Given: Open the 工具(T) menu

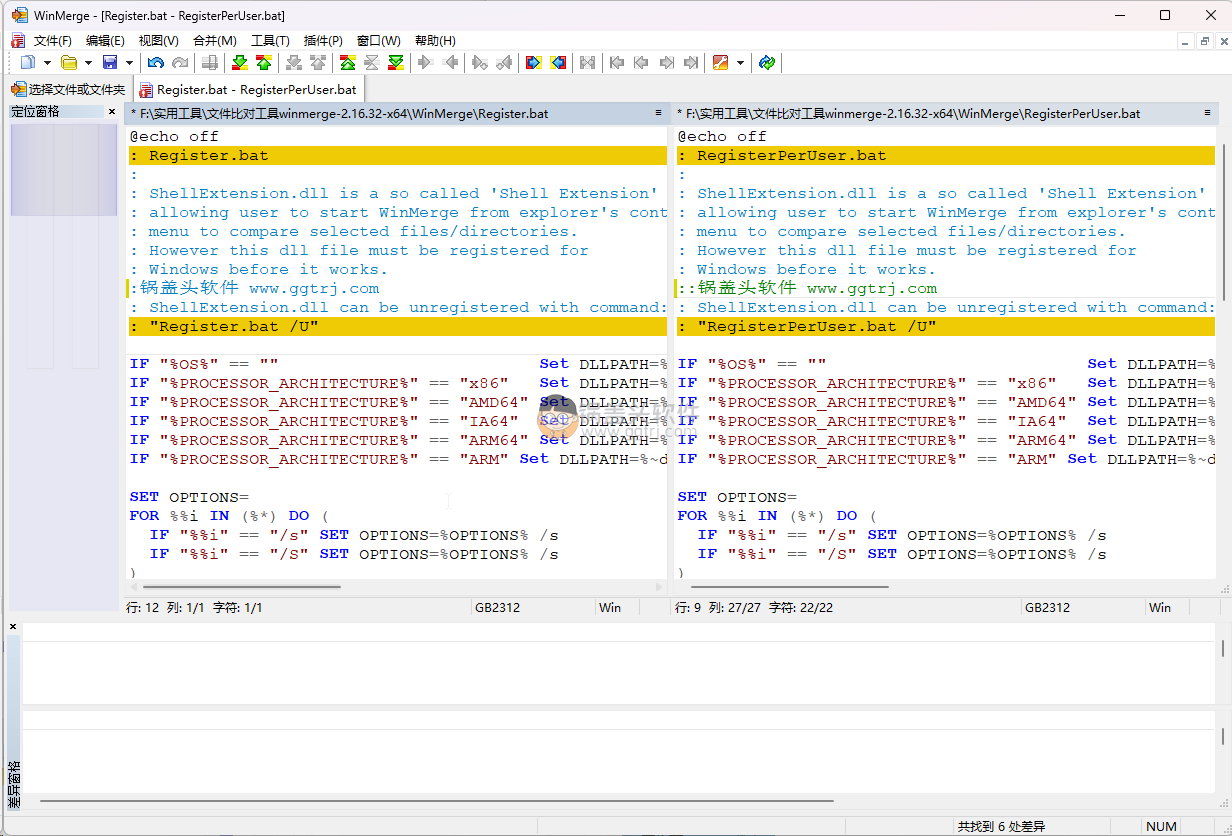Looking at the screenshot, I should point(270,41).
